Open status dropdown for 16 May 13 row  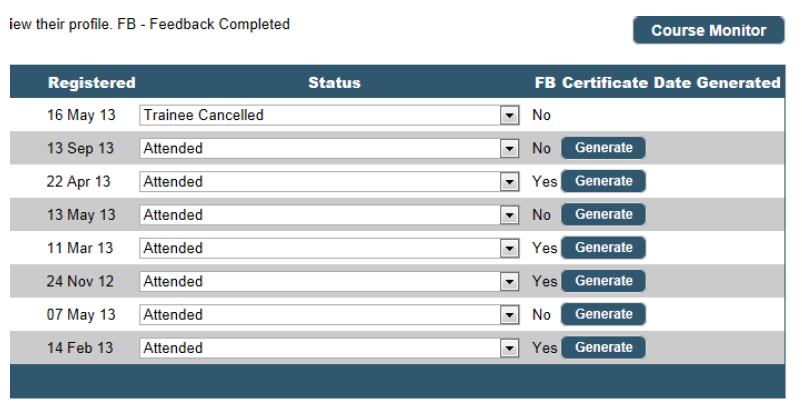click(x=510, y=115)
